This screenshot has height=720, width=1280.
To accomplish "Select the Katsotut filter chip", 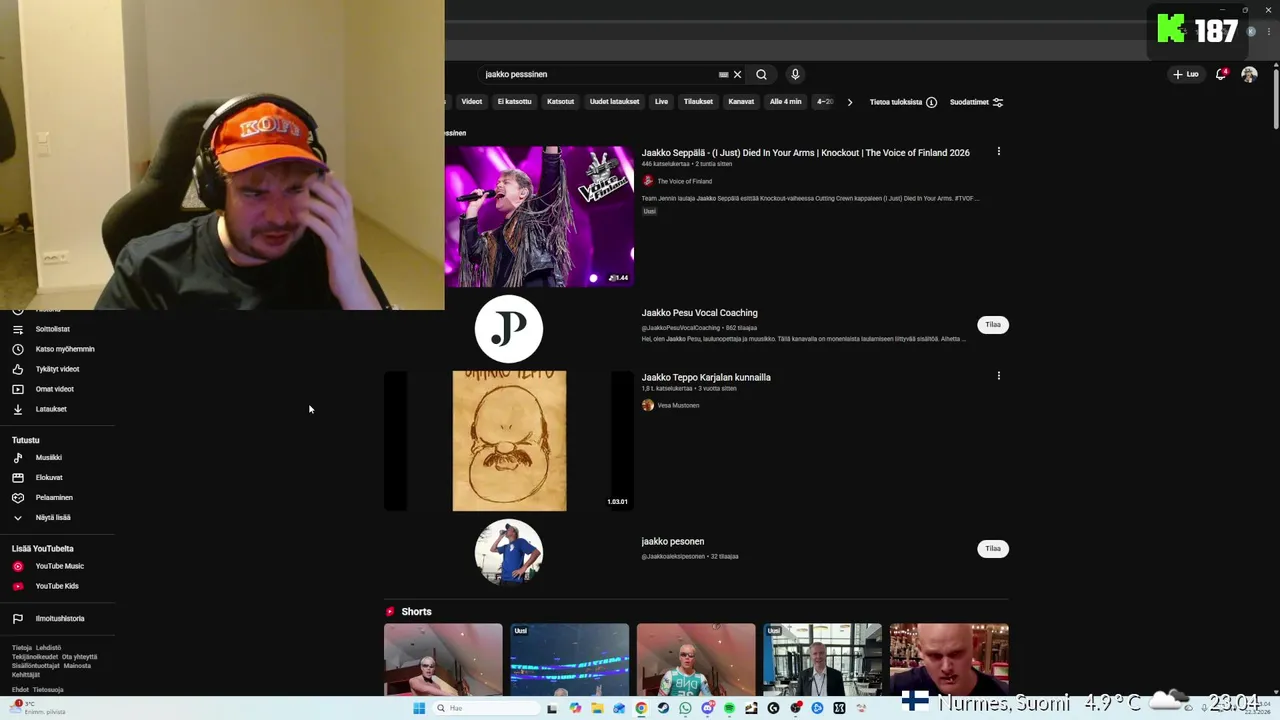I will pyautogui.click(x=561, y=102).
